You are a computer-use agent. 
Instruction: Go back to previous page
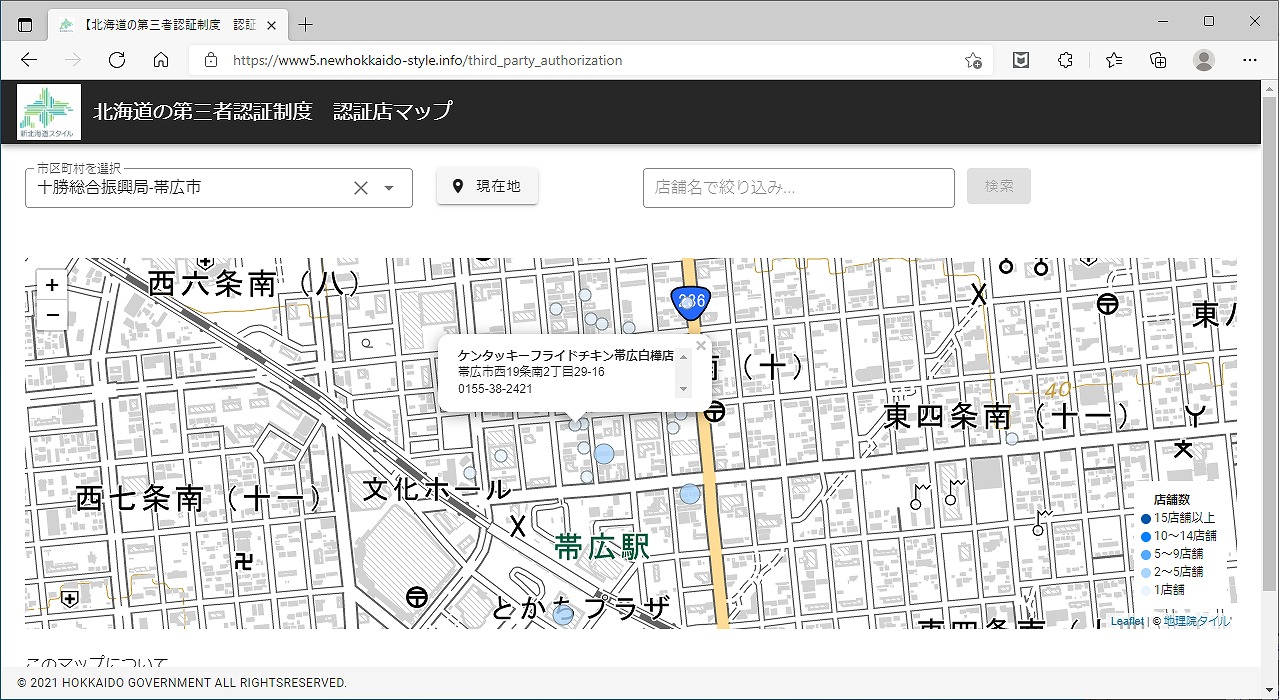29,60
